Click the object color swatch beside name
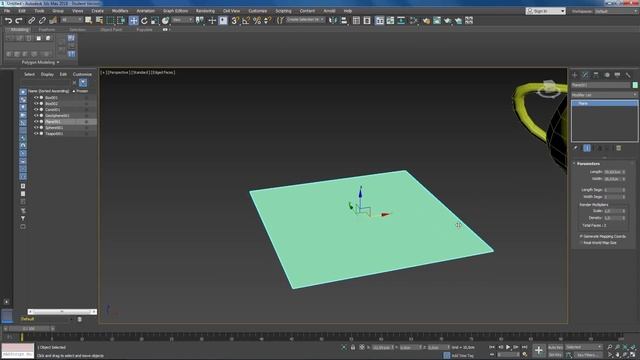Image resolution: width=640 pixels, height=360 pixels. tap(635, 85)
